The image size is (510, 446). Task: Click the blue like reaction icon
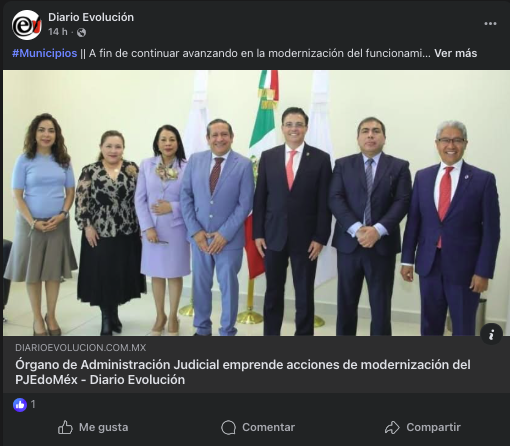pos(20,405)
